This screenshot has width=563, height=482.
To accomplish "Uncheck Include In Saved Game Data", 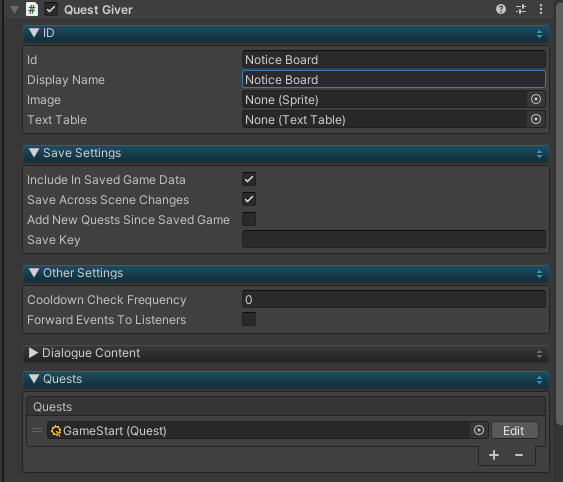I will pyautogui.click(x=249, y=179).
